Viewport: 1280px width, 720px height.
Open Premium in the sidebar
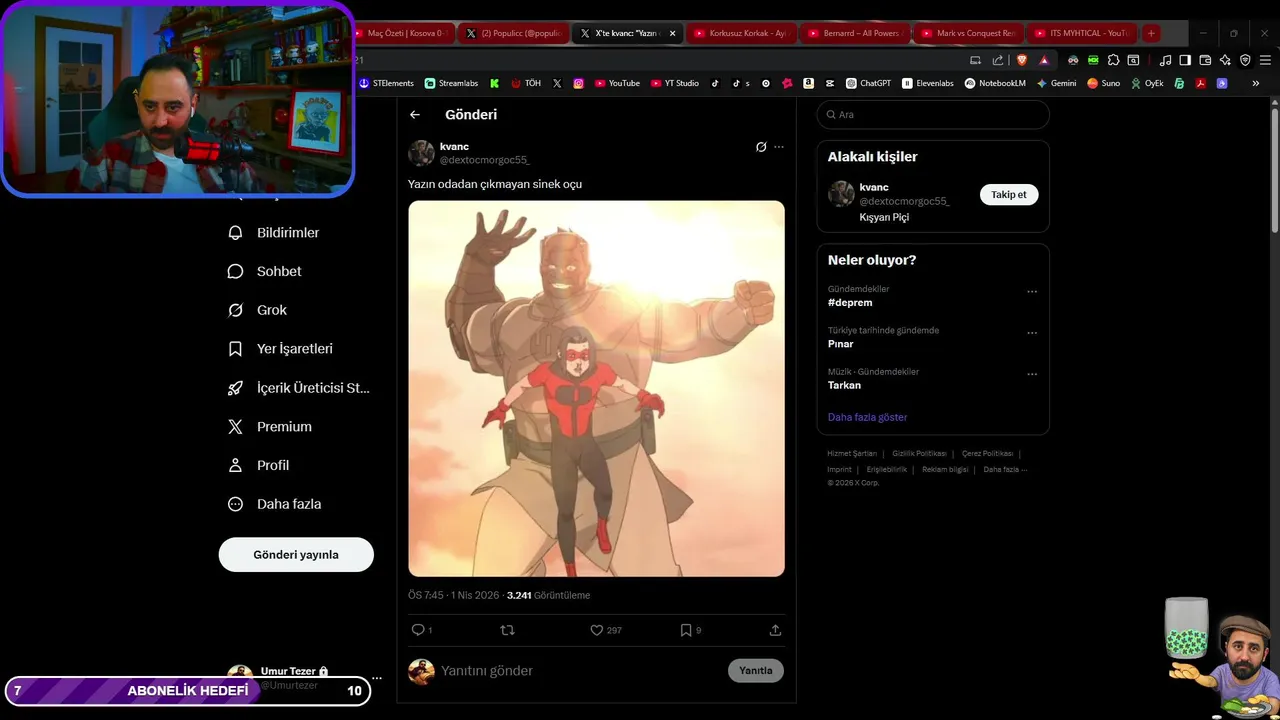click(270, 427)
